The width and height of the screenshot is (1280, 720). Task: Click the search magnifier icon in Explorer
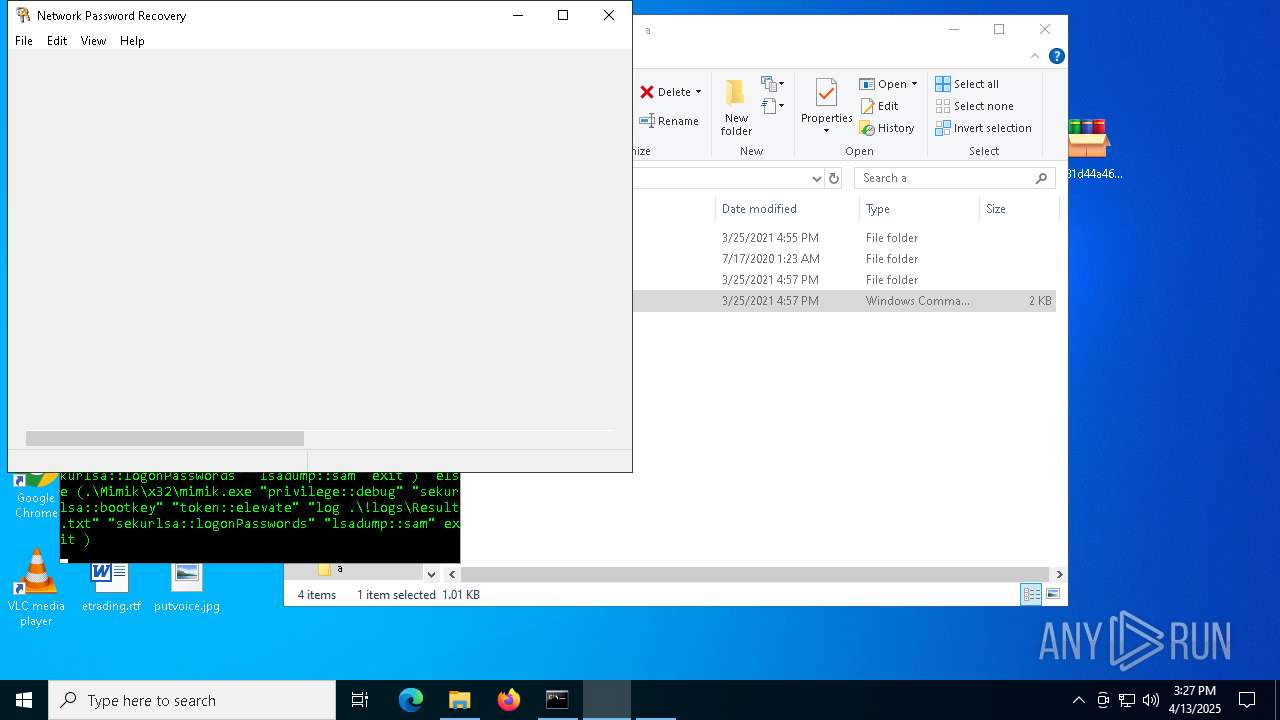point(1041,178)
